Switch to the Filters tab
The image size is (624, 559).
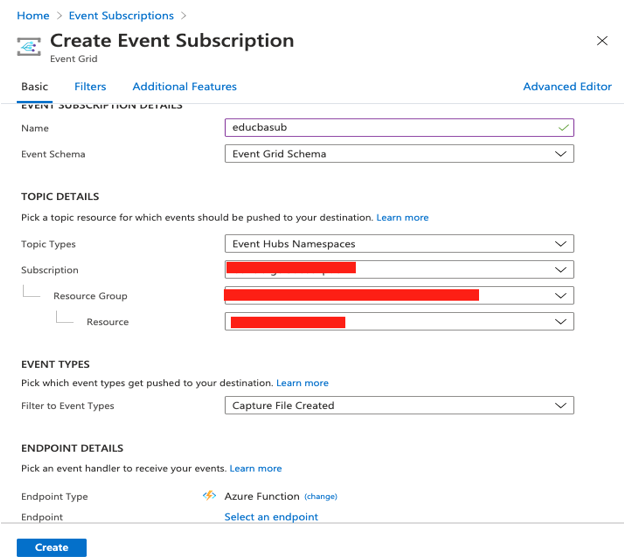pos(90,87)
